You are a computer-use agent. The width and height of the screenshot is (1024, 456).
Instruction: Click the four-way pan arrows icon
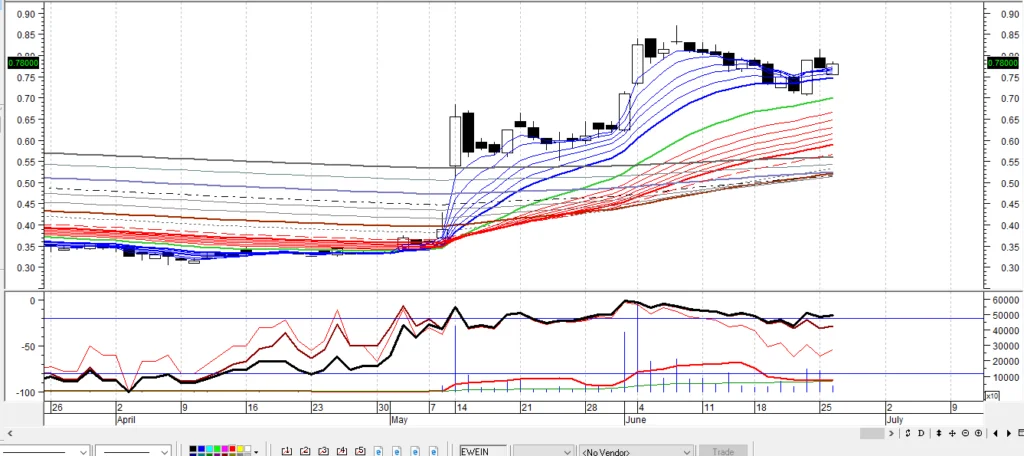point(952,433)
